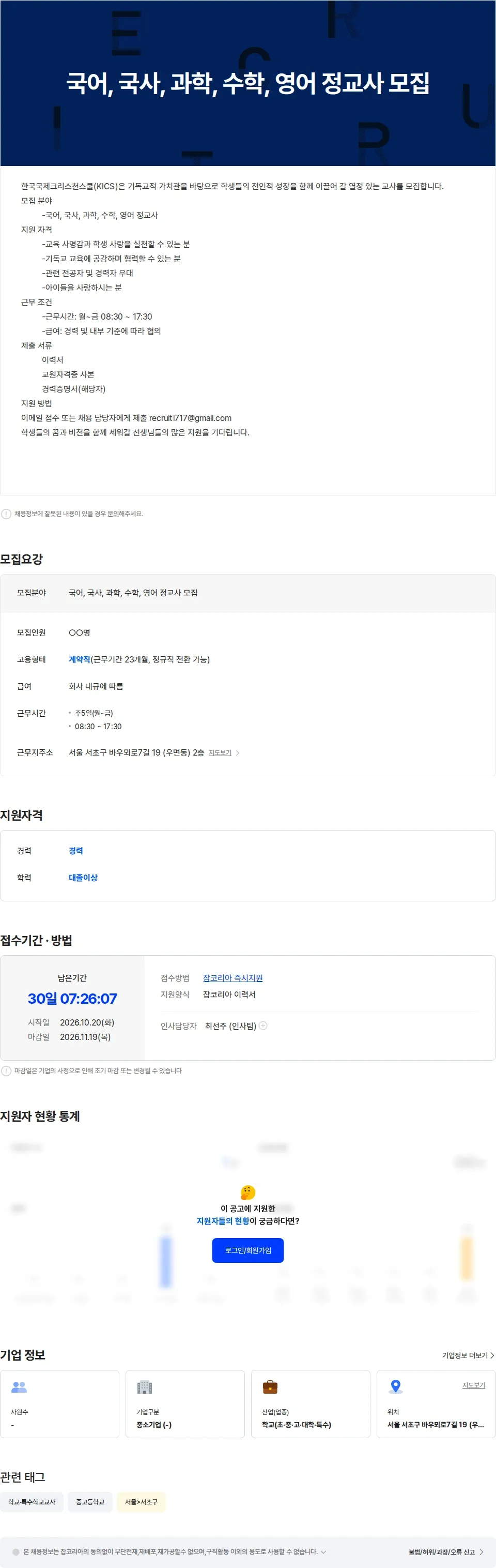Click the 모집인원 ○○명 value
The image size is (496, 1568).
point(80,632)
